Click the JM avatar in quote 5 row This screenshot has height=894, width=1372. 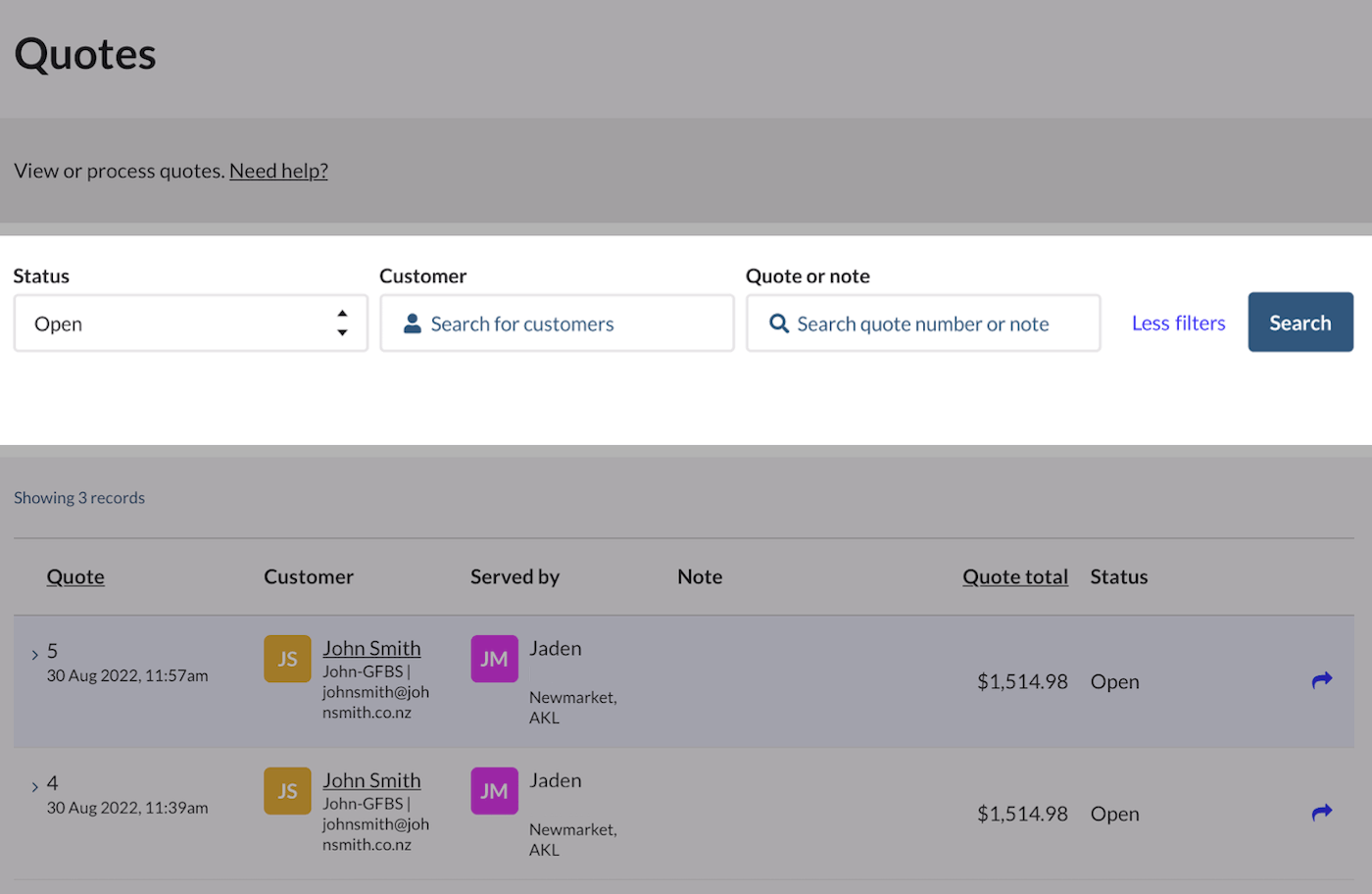coord(494,659)
